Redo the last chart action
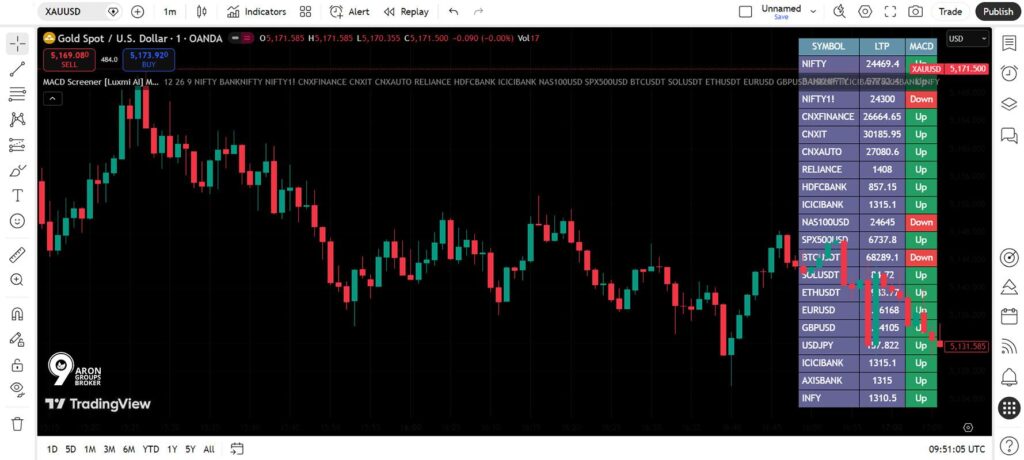The image size is (1024, 460). [x=478, y=11]
